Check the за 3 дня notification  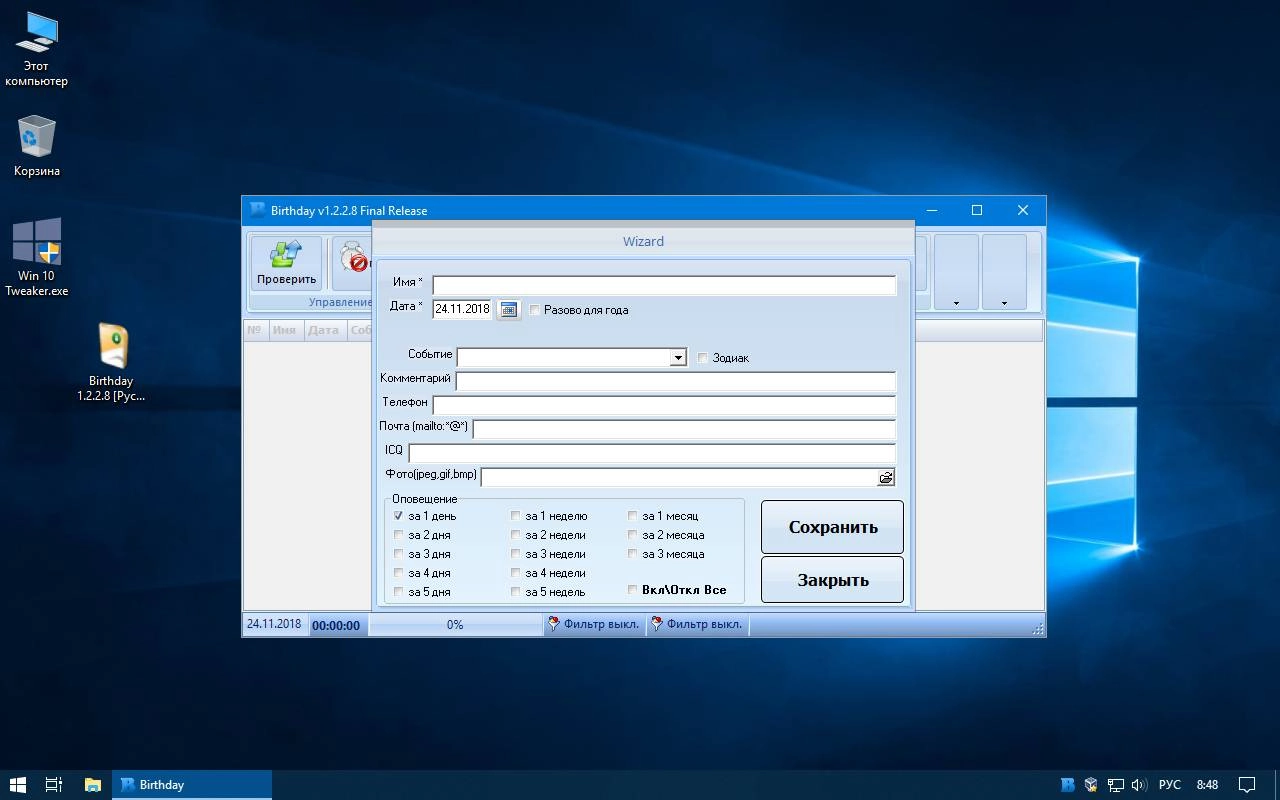(x=399, y=554)
